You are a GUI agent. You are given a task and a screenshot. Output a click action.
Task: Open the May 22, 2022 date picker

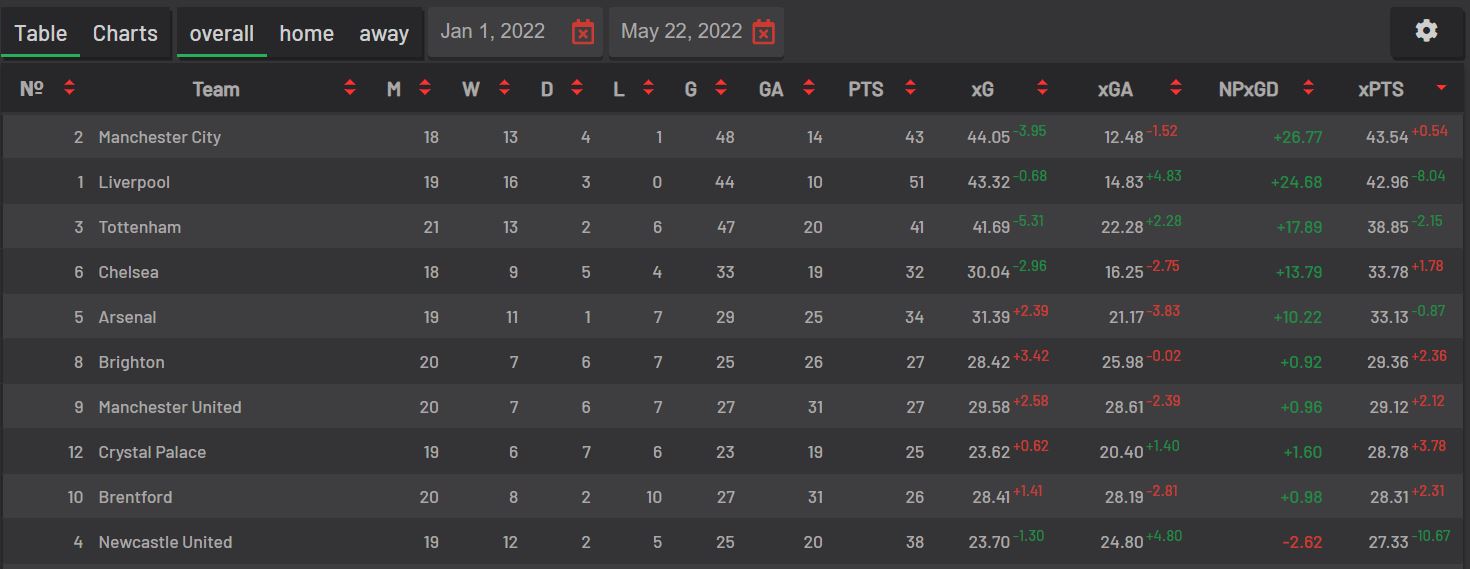coord(681,31)
